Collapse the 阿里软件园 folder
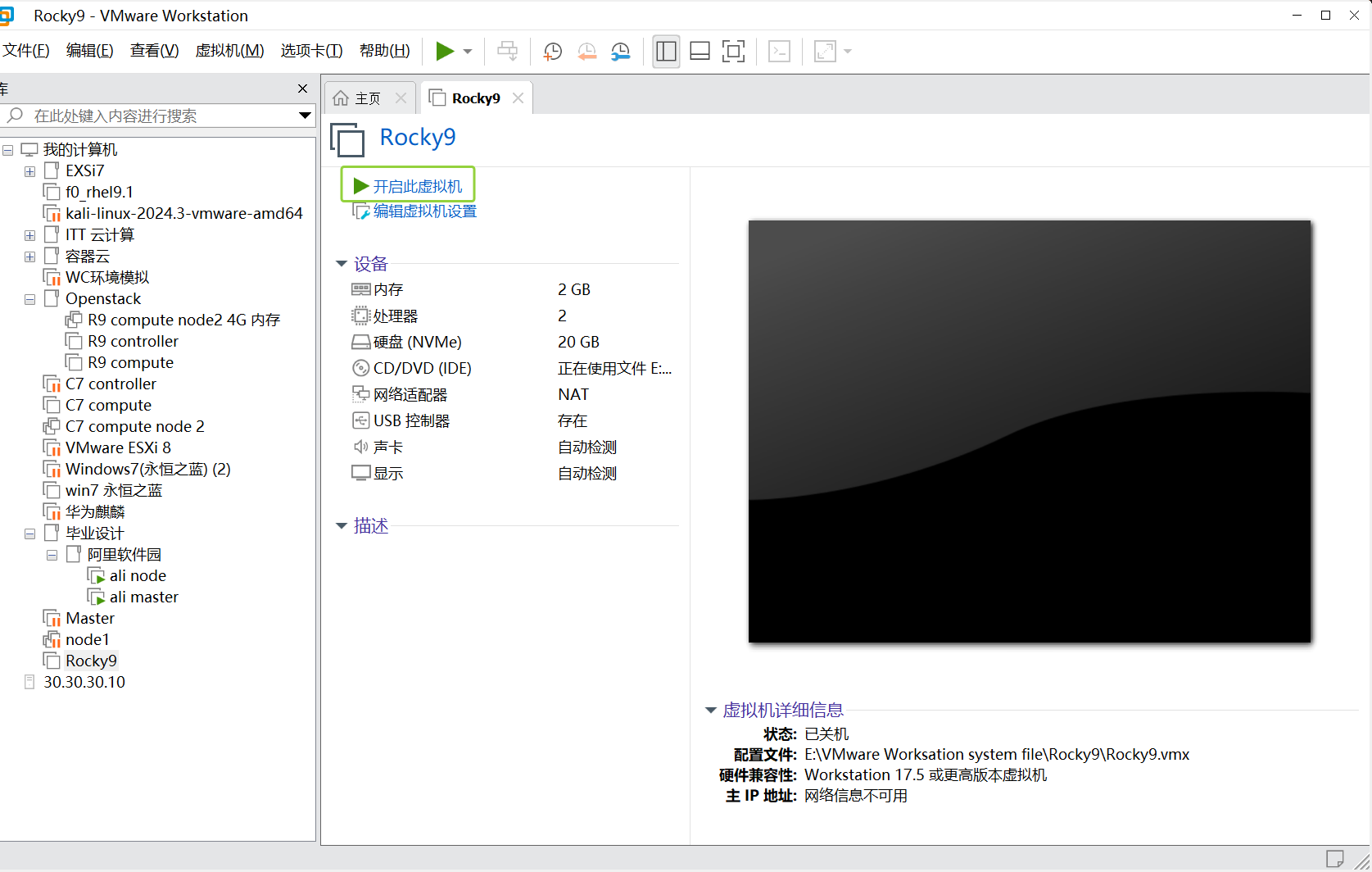The height and width of the screenshot is (872, 1372). 52,555
